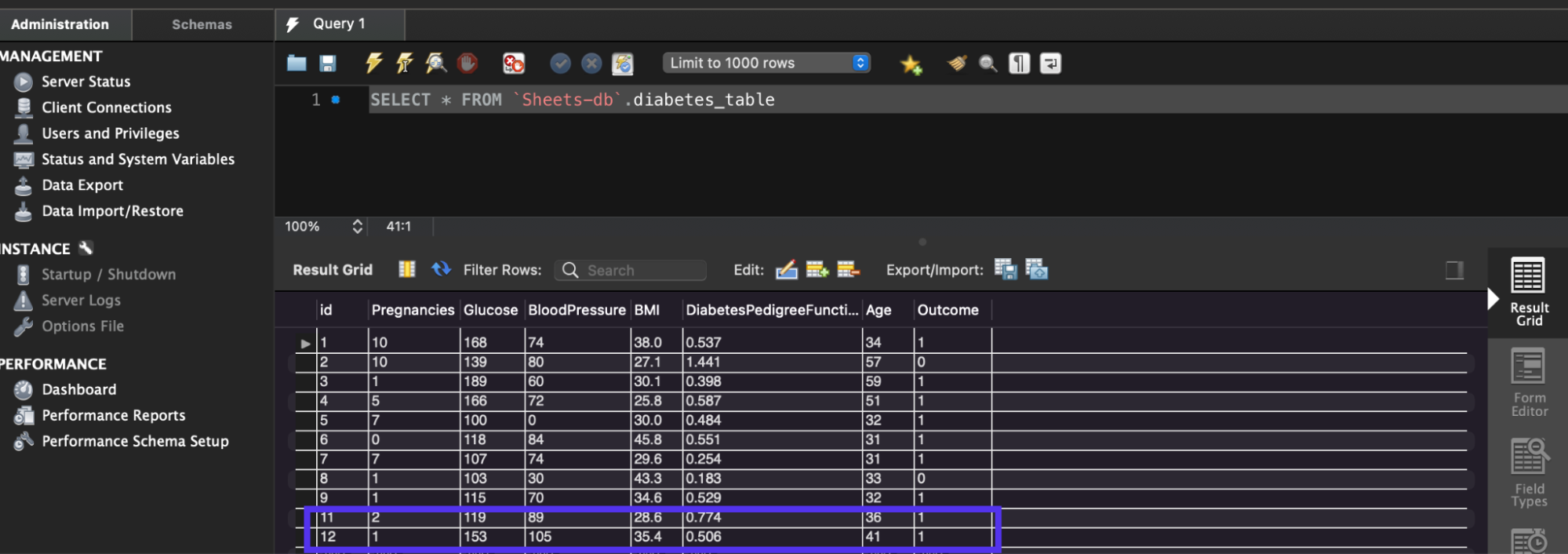The width and height of the screenshot is (1568, 554).
Task: Delete selected rows with table-minus icon
Action: coord(848,270)
